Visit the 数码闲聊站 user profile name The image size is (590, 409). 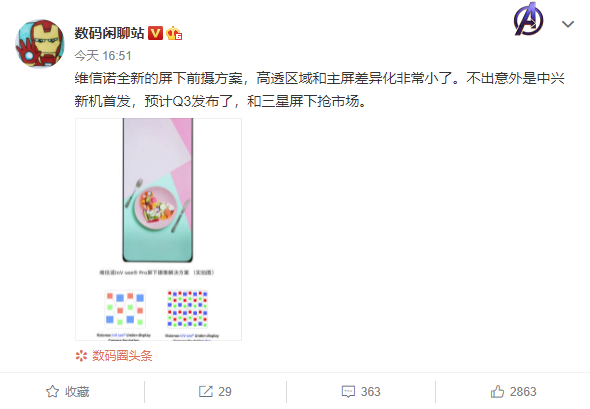(109, 33)
